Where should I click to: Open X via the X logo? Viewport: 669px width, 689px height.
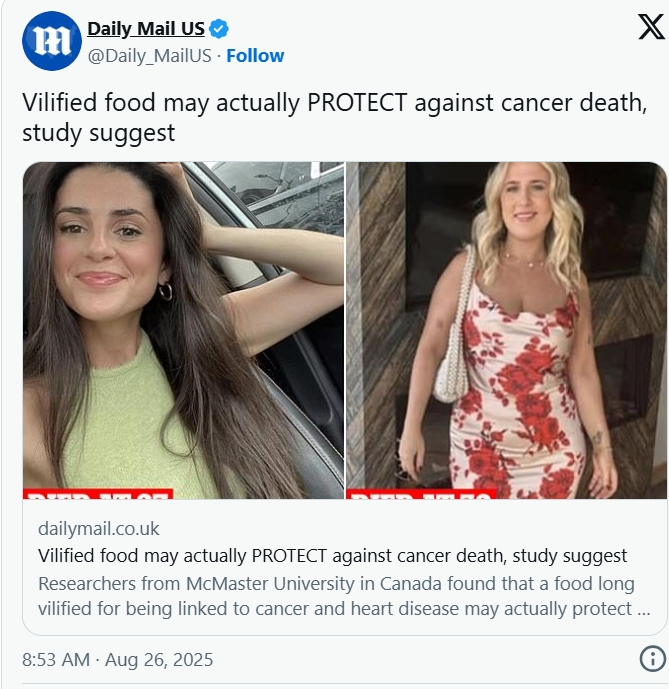point(651,27)
